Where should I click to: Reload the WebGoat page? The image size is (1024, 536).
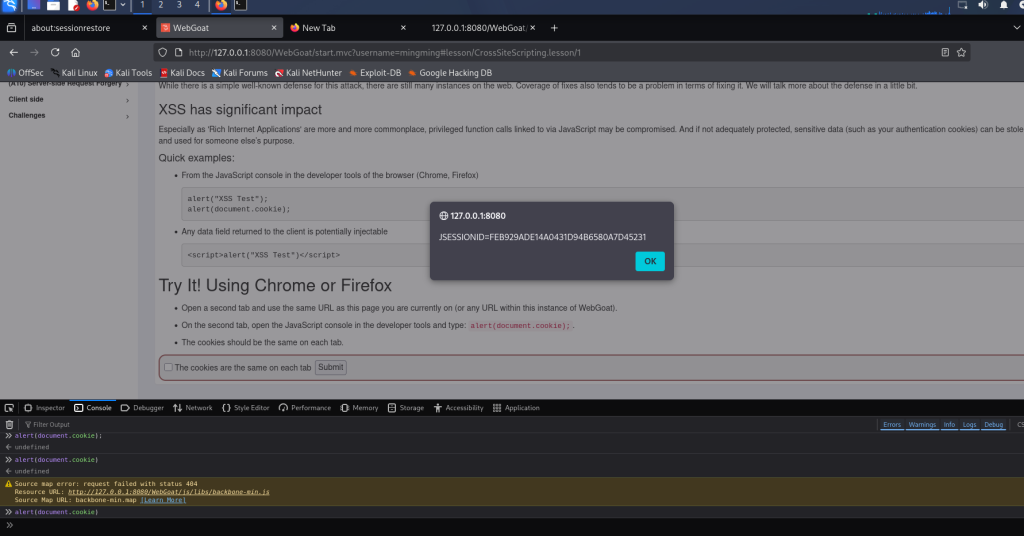click(55, 52)
